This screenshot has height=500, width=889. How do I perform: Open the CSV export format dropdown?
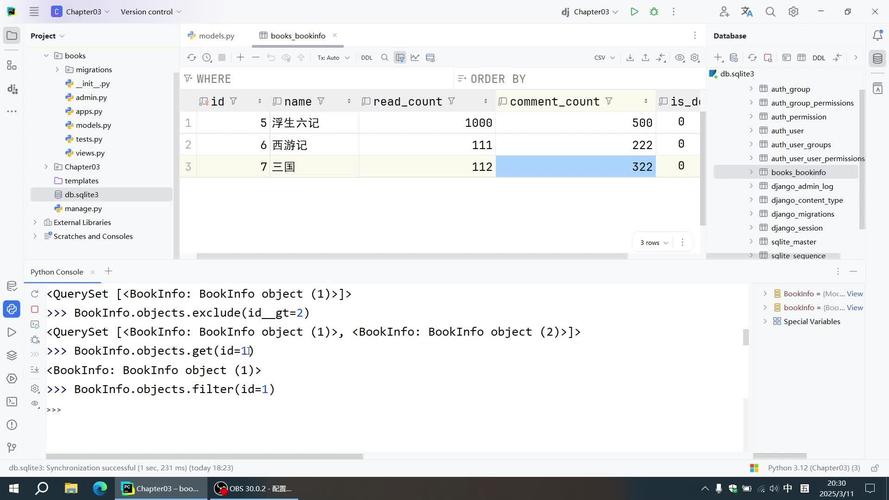[x=604, y=58]
